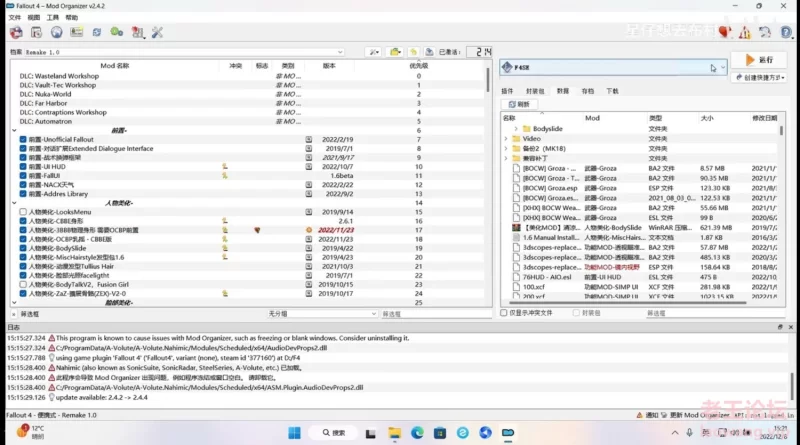The width and height of the screenshot is (800, 445).
Task: Click the 刷新 refresh button in data tab
Action: [519, 104]
